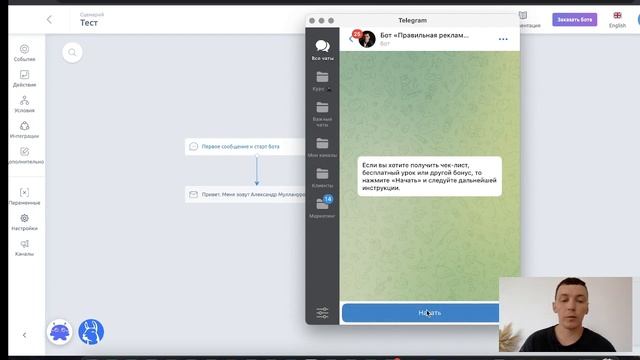Image resolution: width=640 pixels, height=360 pixels.
Task: Select the 'Первое сообщение и старт бота' node
Action: (245, 147)
